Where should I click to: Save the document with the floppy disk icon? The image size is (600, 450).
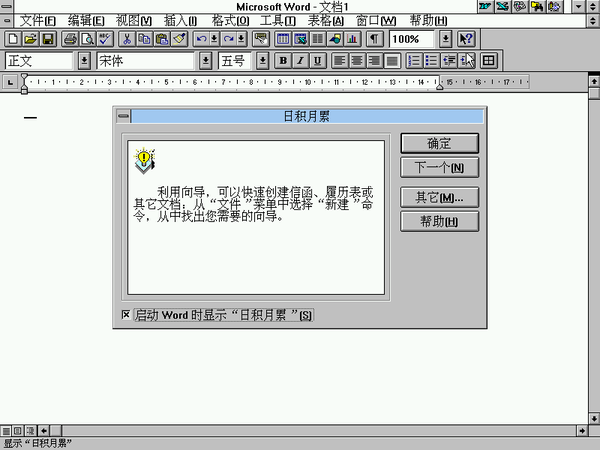click(x=48, y=39)
